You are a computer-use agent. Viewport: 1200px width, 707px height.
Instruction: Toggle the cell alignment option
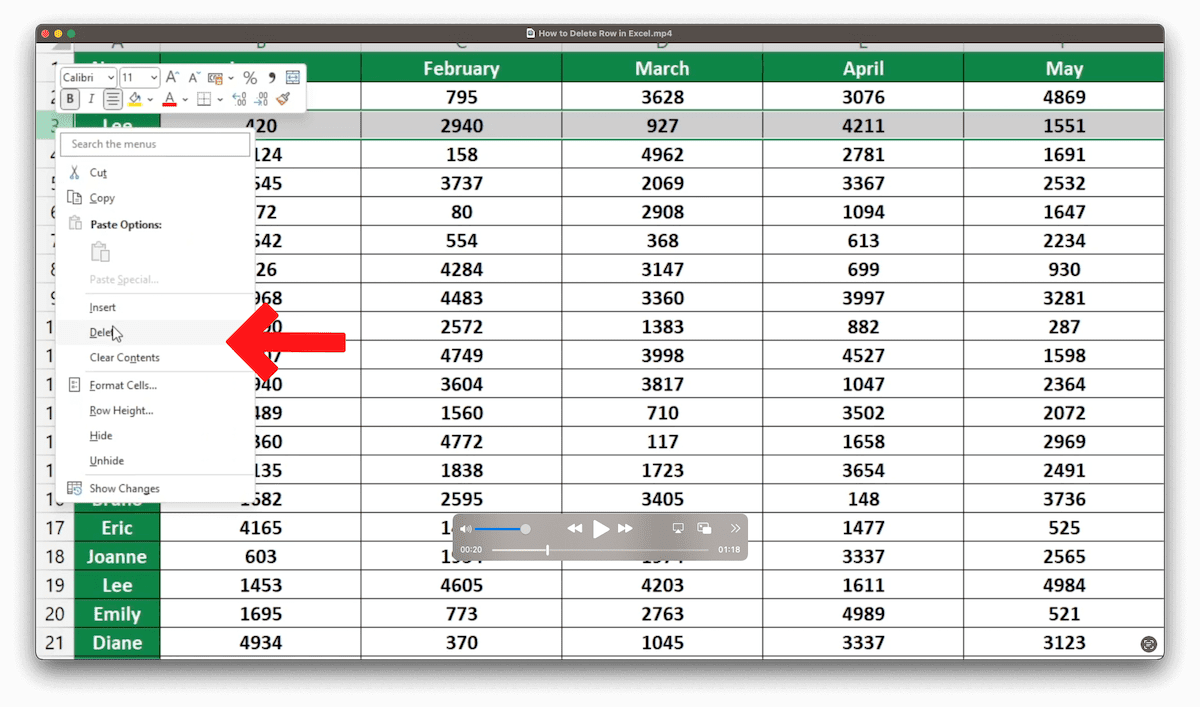[114, 99]
